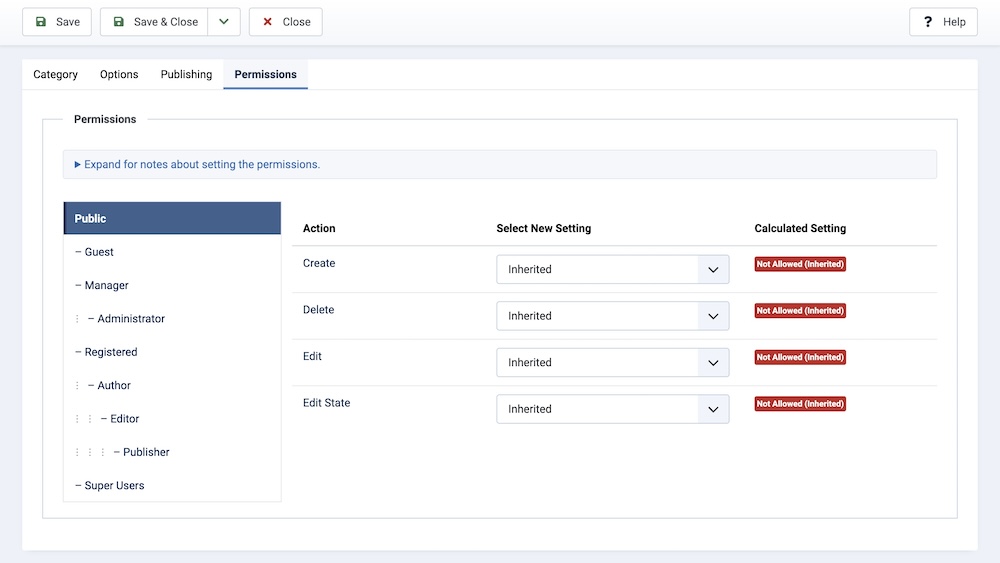This screenshot has width=1000, height=563.
Task: Open the Delete permission dropdown
Action: click(x=612, y=316)
